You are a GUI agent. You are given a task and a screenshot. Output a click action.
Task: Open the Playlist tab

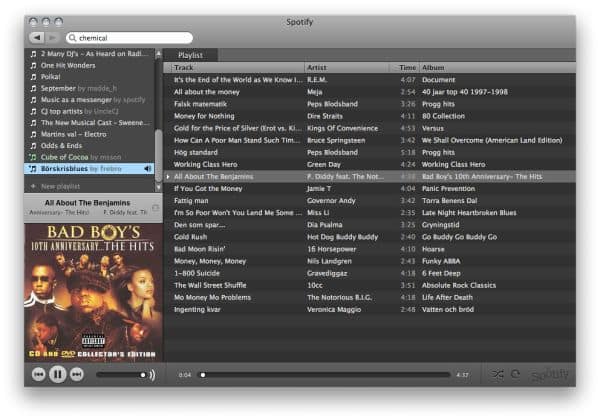pyautogui.click(x=190, y=55)
